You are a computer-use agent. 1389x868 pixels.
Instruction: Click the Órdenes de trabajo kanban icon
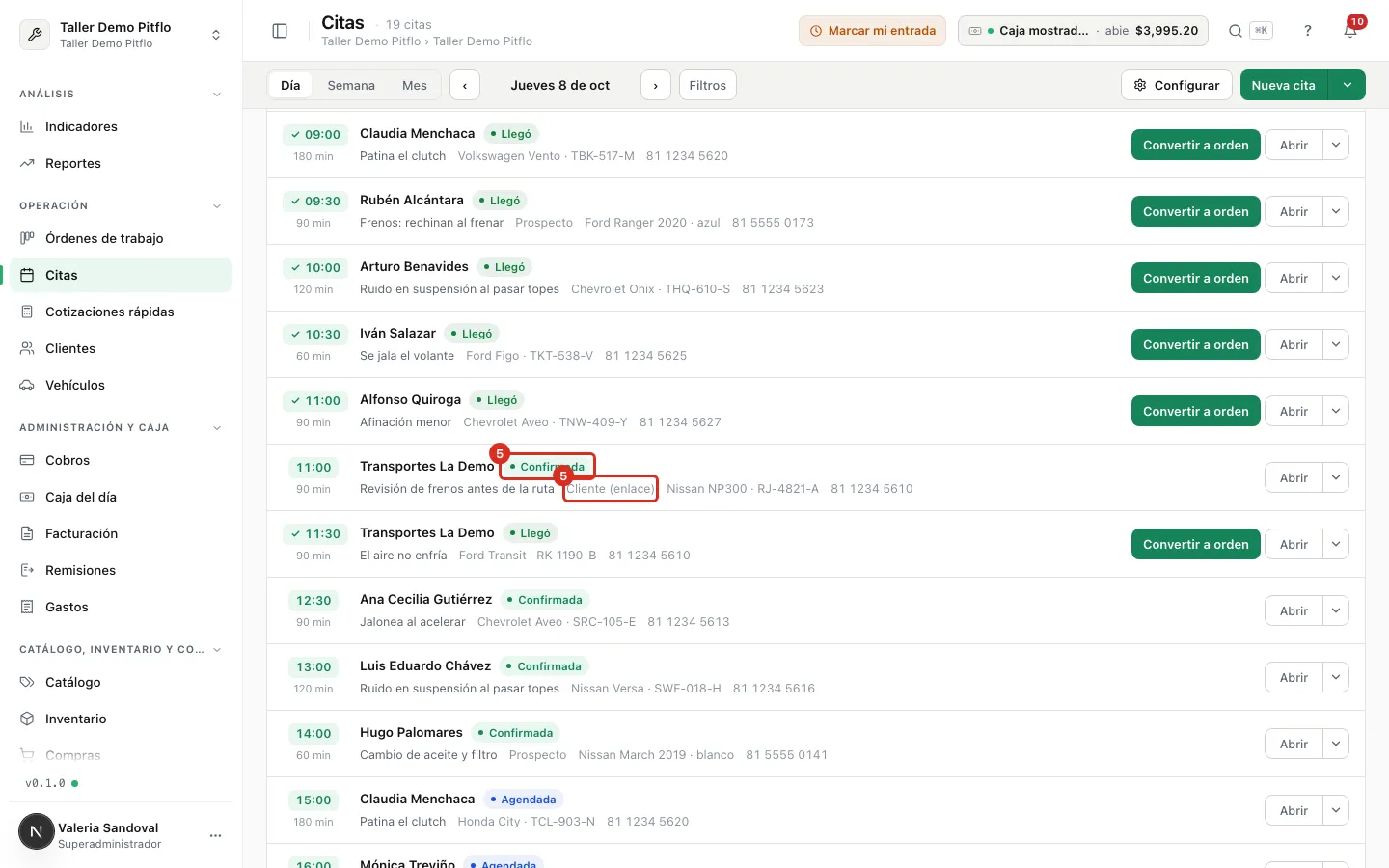tap(27, 238)
